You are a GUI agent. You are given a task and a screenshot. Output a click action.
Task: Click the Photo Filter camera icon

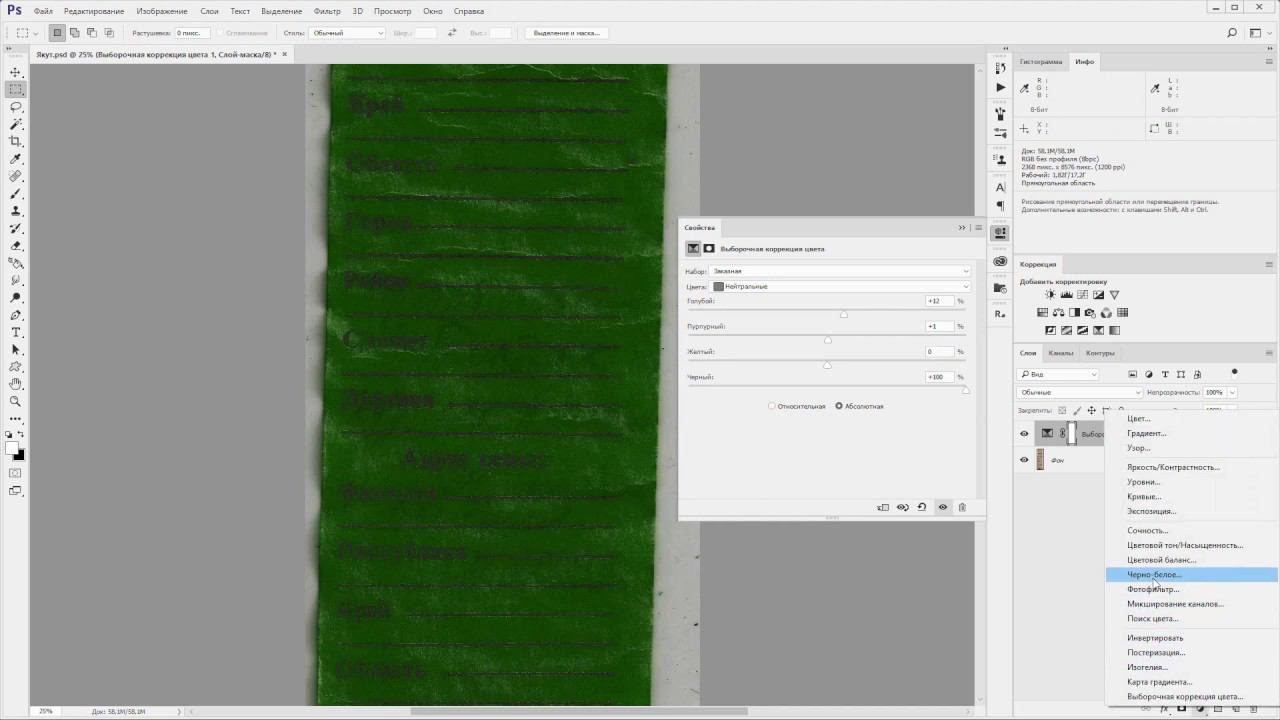(x=1090, y=313)
